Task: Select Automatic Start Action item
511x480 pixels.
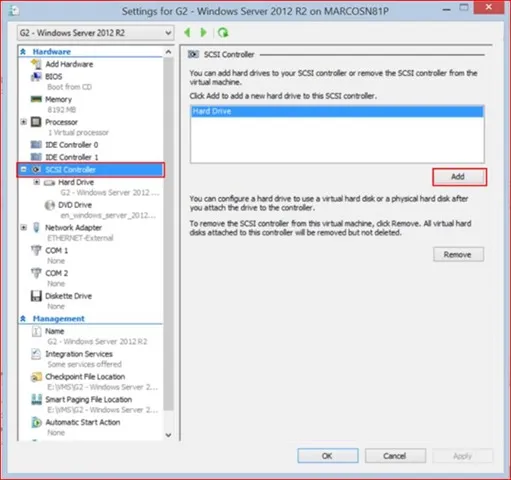Action: pyautogui.click(x=83, y=422)
